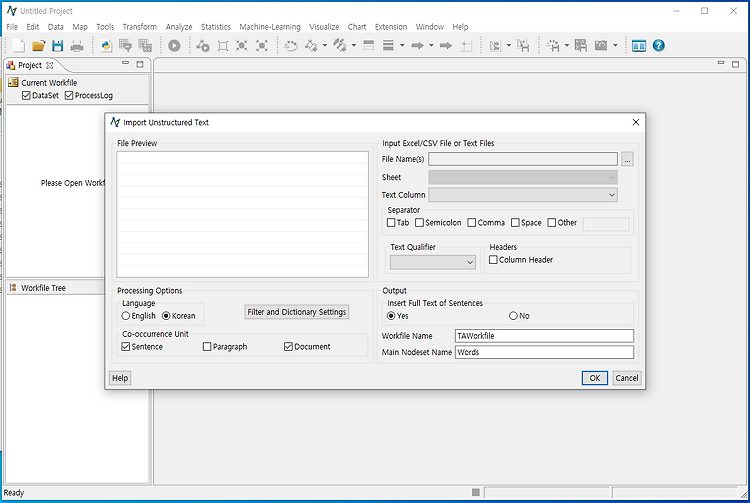The width and height of the screenshot is (750, 503).
Task: Click the Workfile Tree panel icon
Action: tap(13, 287)
